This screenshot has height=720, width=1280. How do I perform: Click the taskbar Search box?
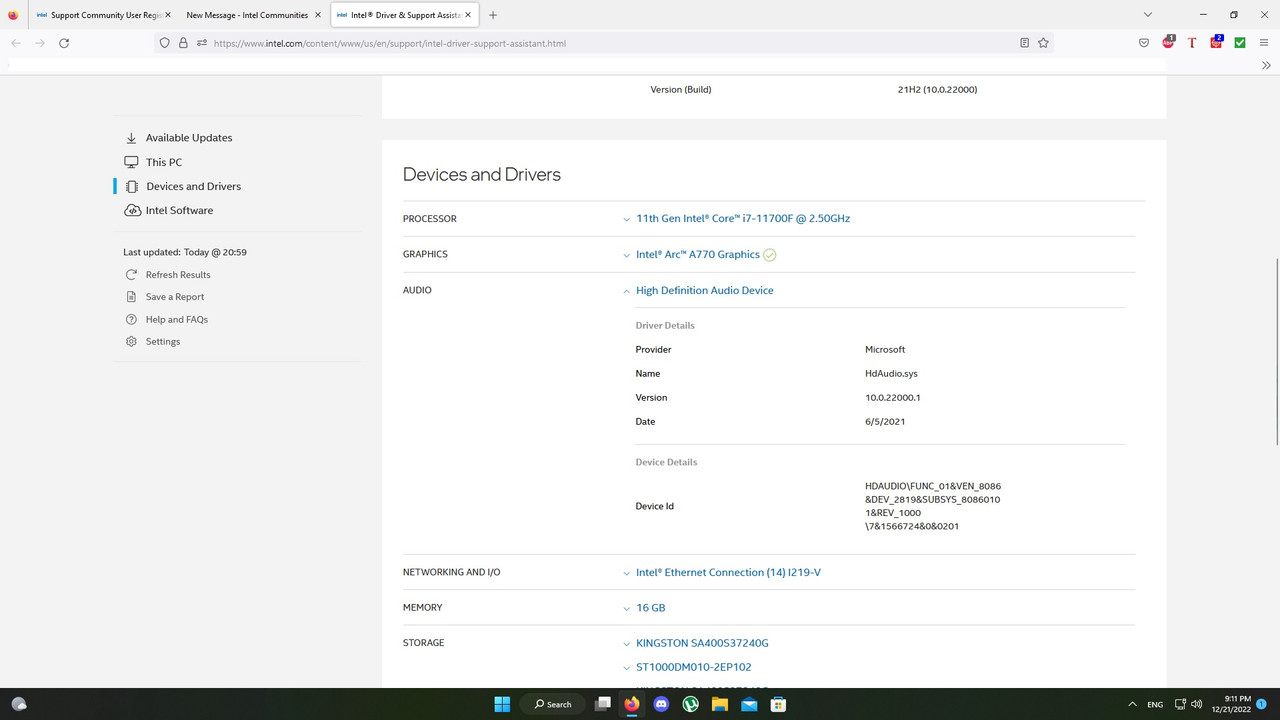(553, 704)
